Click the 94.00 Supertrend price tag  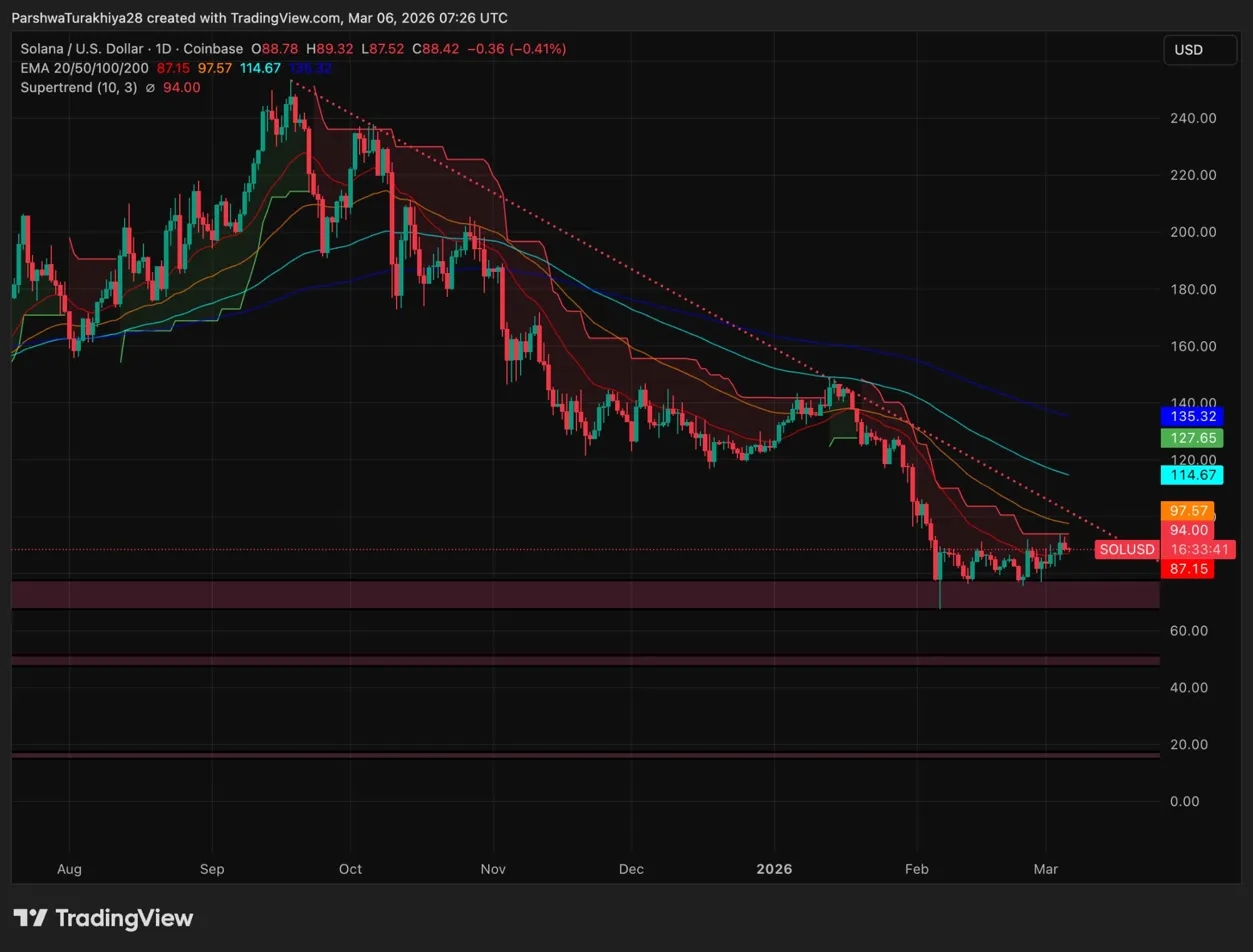(1187, 530)
